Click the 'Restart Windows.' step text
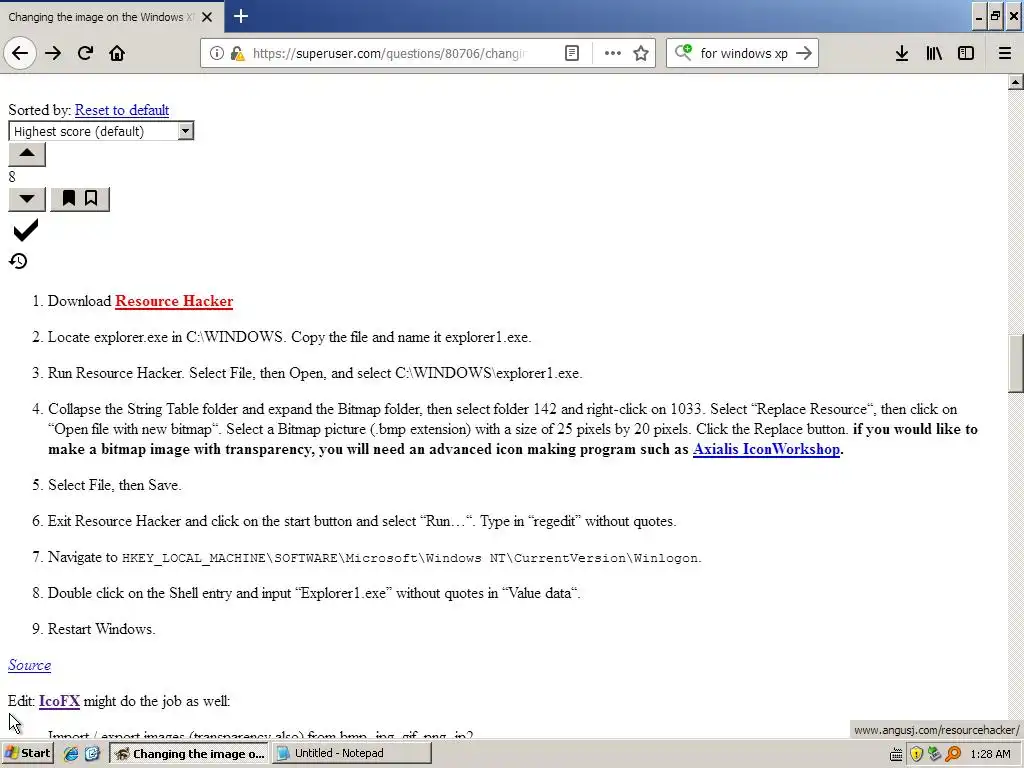This screenshot has width=1024, height=768. pos(101,629)
